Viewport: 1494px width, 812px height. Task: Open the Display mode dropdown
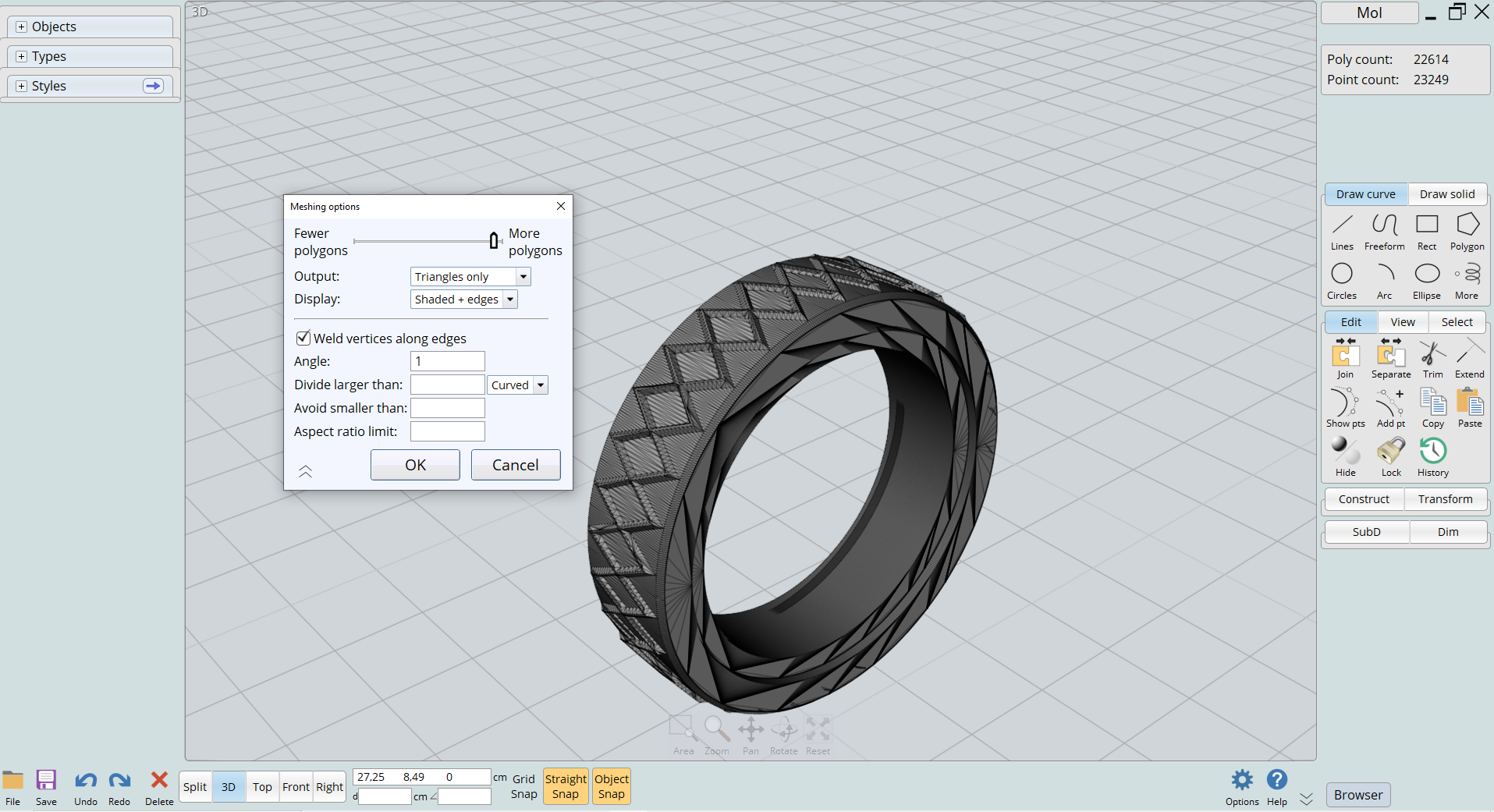click(x=510, y=300)
